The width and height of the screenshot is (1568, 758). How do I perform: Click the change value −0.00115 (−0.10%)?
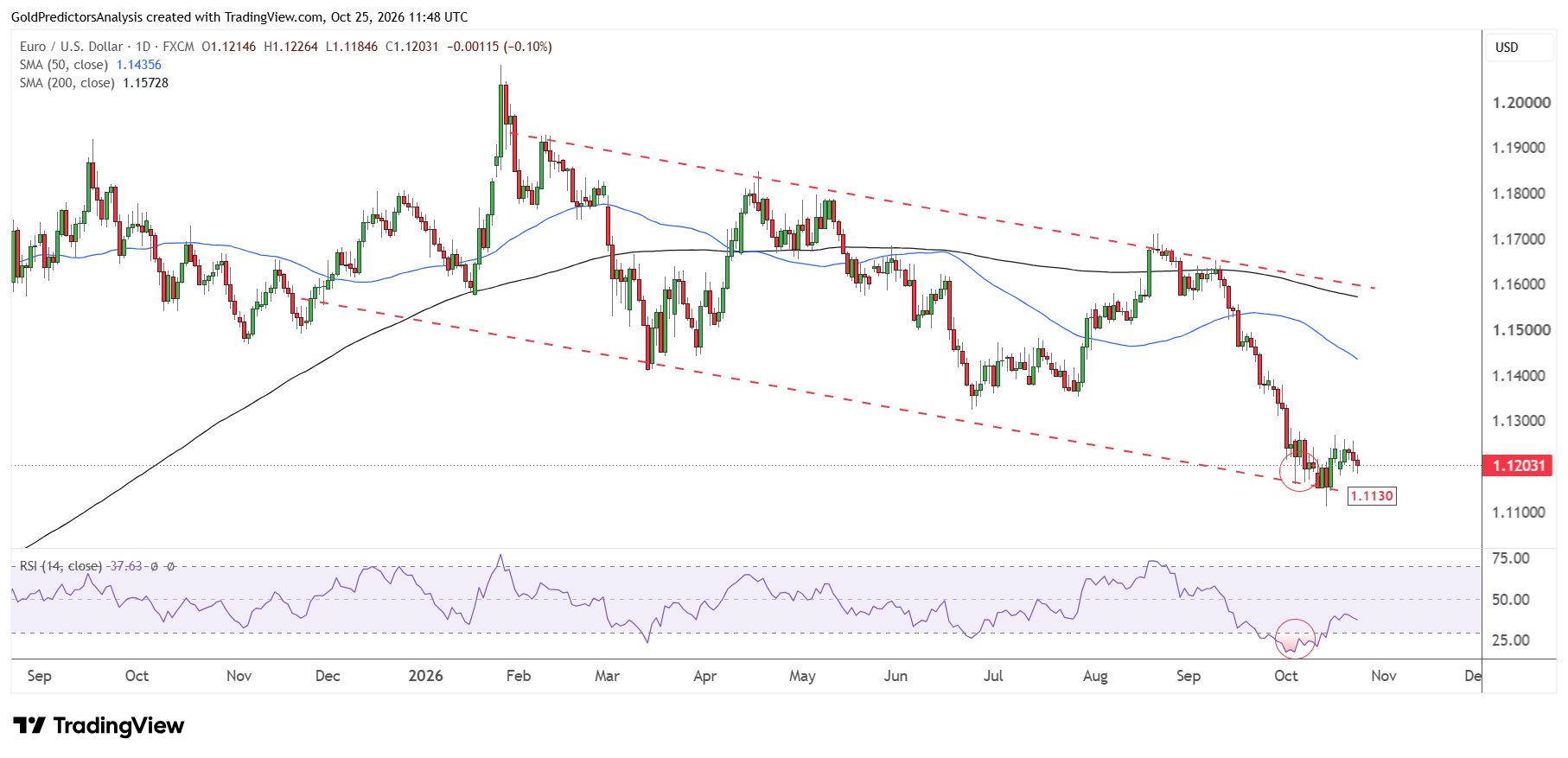pos(500,47)
